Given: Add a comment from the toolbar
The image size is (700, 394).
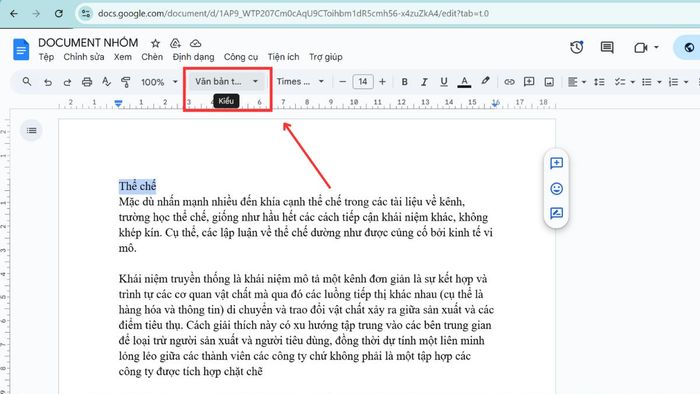Looking at the screenshot, I should [x=529, y=82].
